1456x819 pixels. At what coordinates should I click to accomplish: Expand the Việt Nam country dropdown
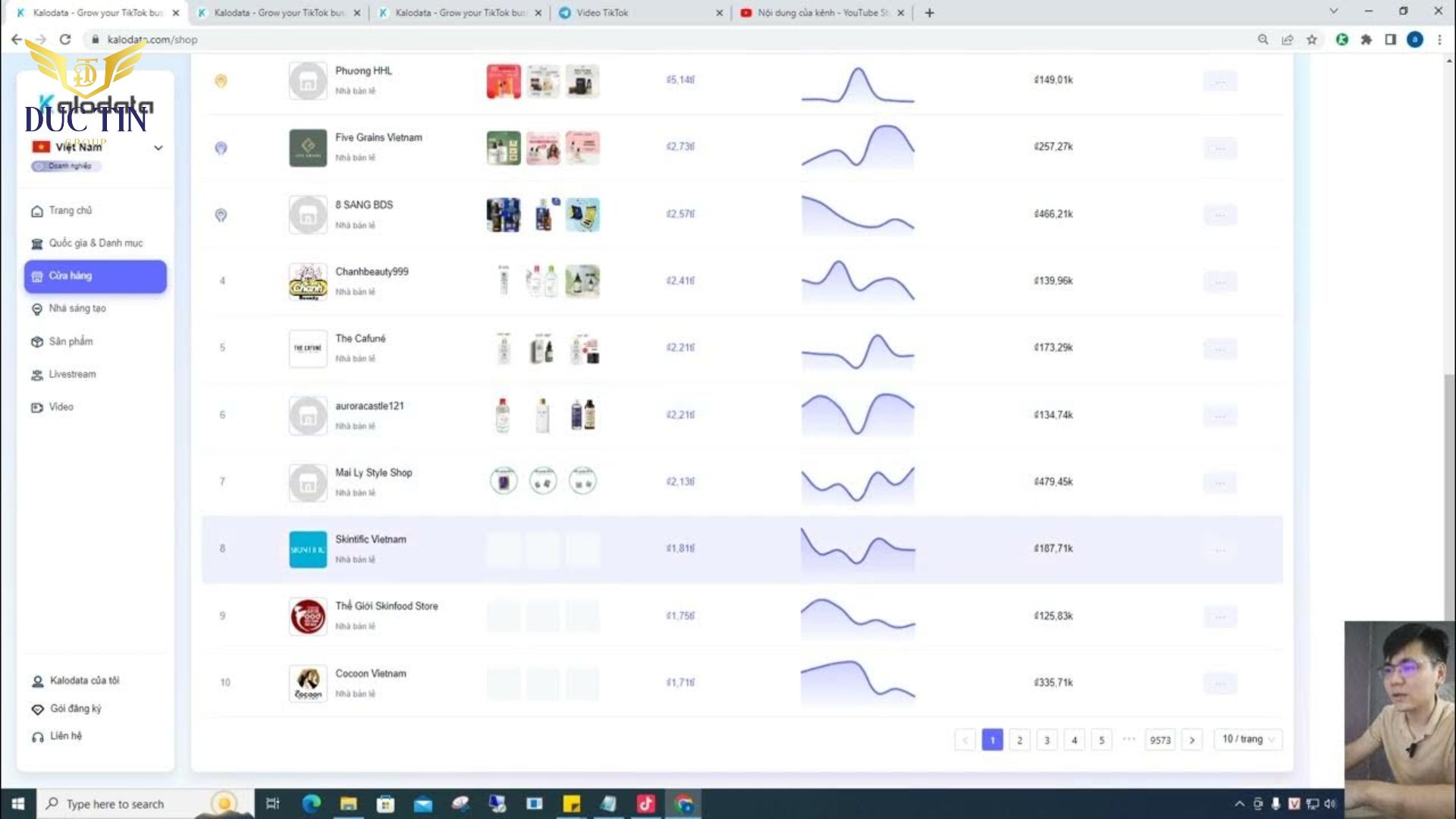pos(96,147)
